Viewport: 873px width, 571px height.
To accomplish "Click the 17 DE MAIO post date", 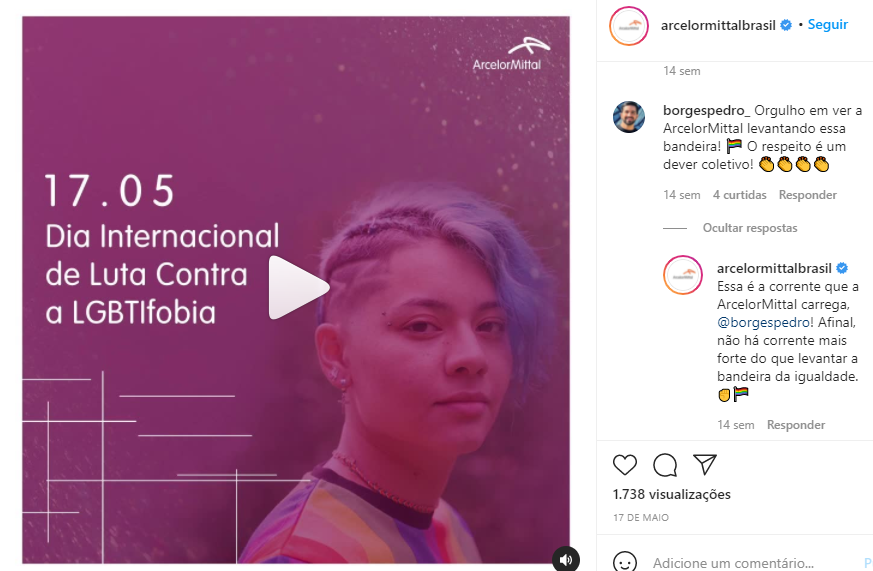I will pos(641,518).
